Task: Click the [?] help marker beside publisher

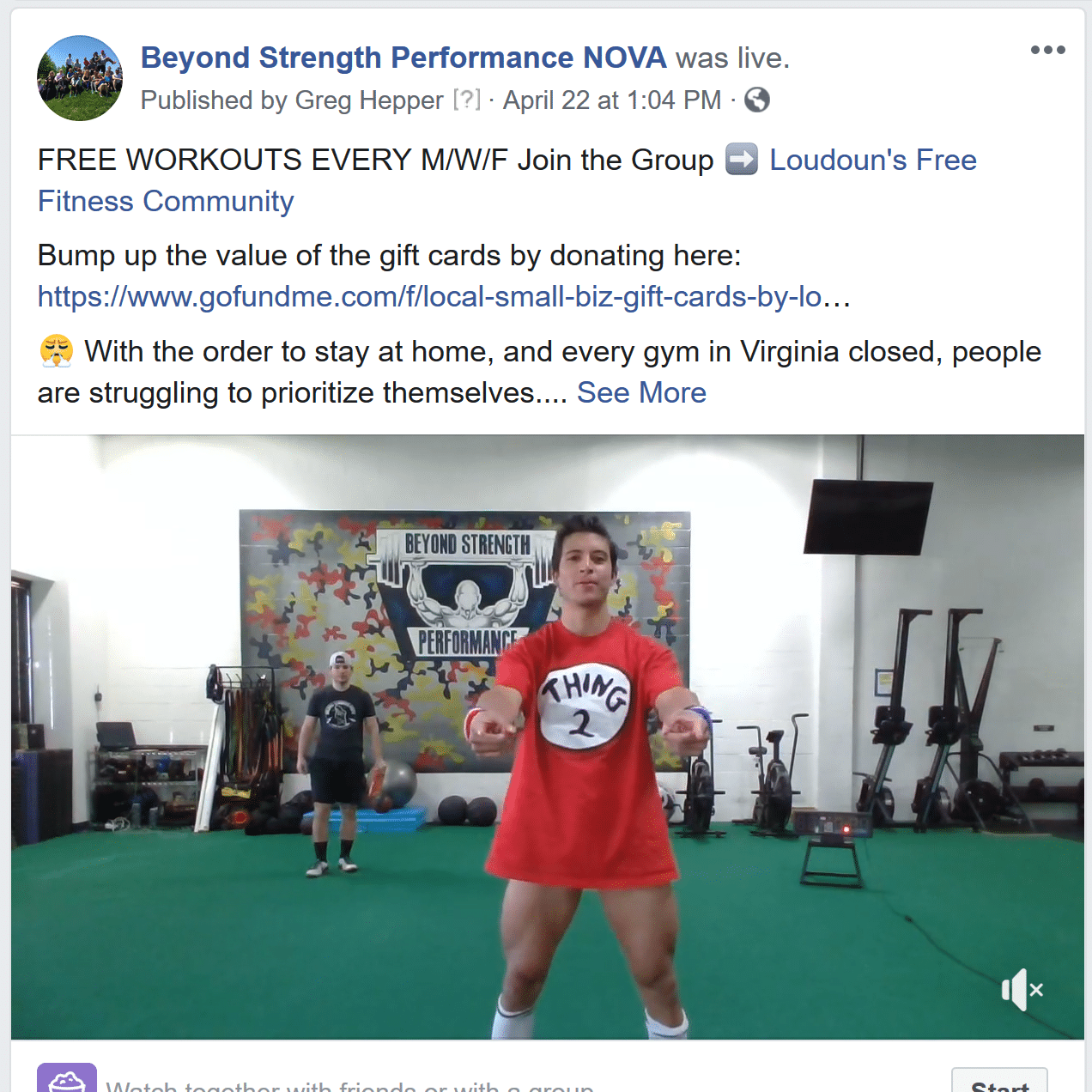Action: click(467, 100)
